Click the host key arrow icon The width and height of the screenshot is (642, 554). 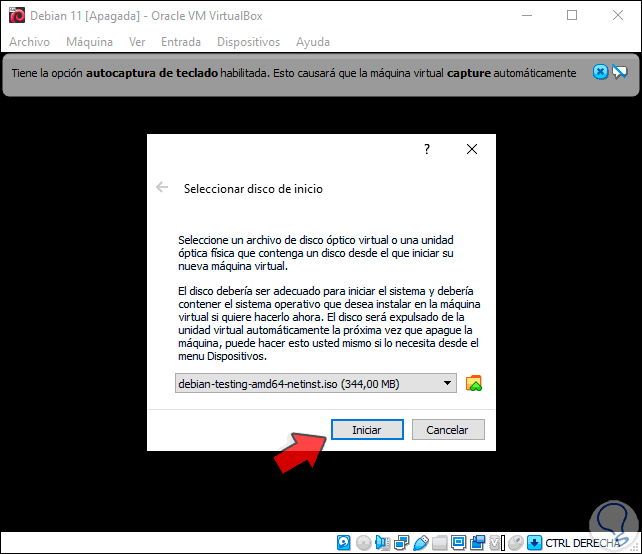[534, 543]
